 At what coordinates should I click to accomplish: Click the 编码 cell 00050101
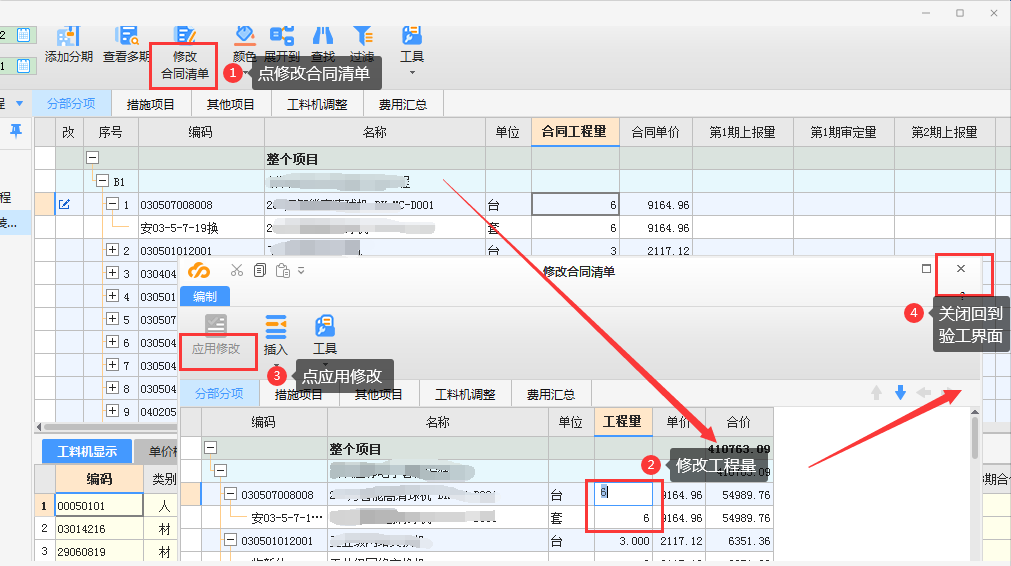[99, 505]
